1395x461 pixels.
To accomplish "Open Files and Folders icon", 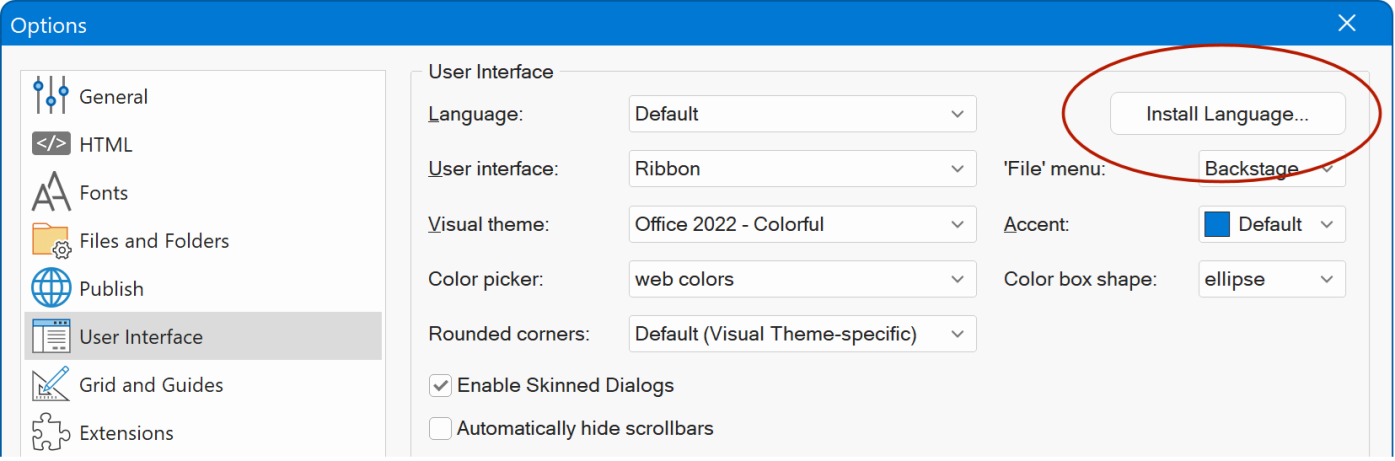I will [x=51, y=241].
